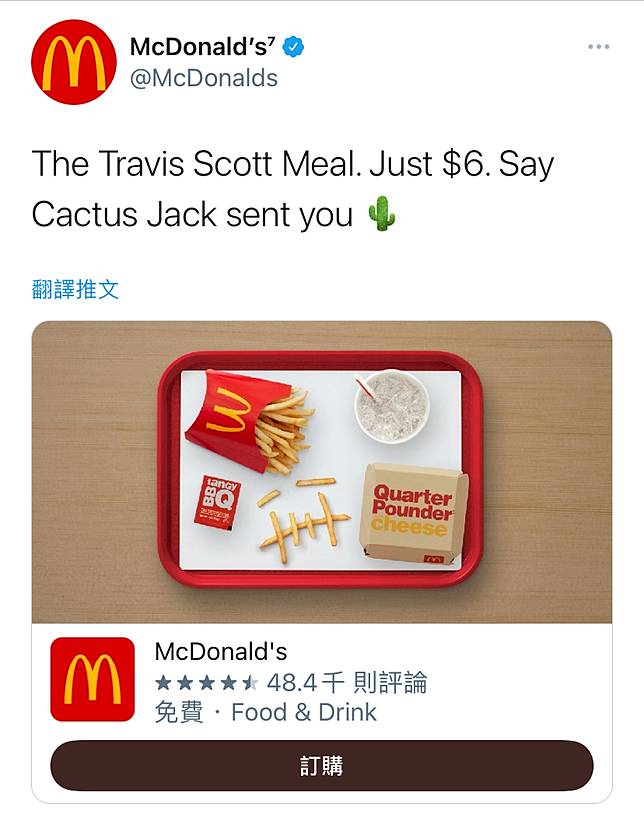The height and width of the screenshot is (817, 644).
Task: Click the McDonald's app card title
Action: [221, 652]
